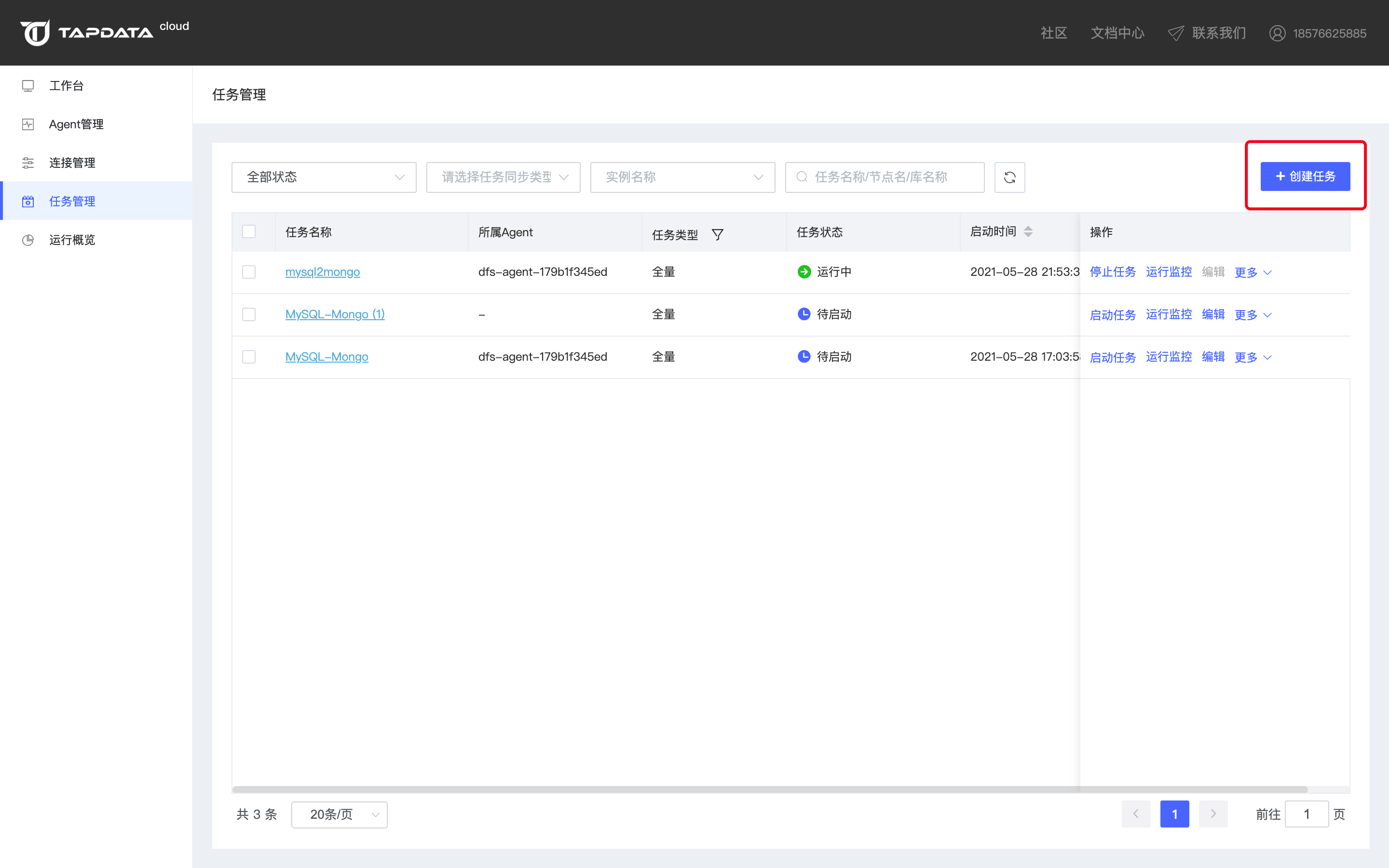Image resolution: width=1389 pixels, height=868 pixels.
Task: Open the 全部状态 status dropdown
Action: click(324, 177)
